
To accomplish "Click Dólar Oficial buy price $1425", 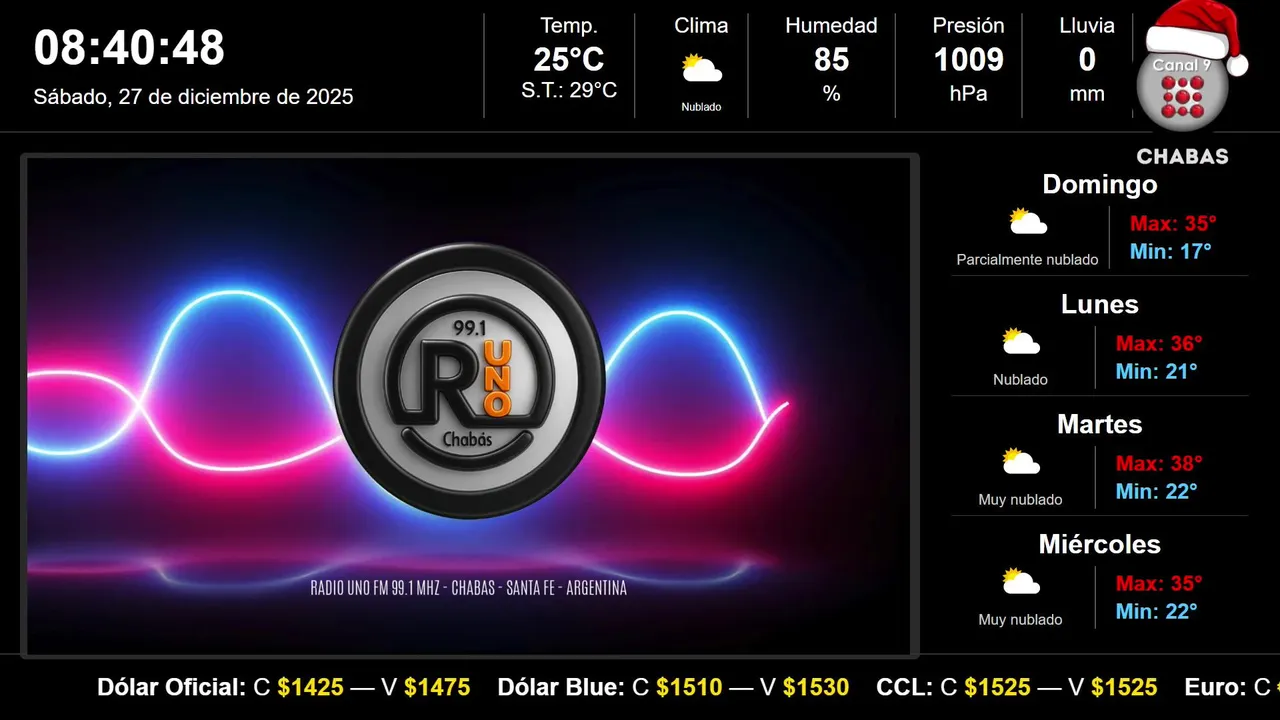I will tap(311, 687).
